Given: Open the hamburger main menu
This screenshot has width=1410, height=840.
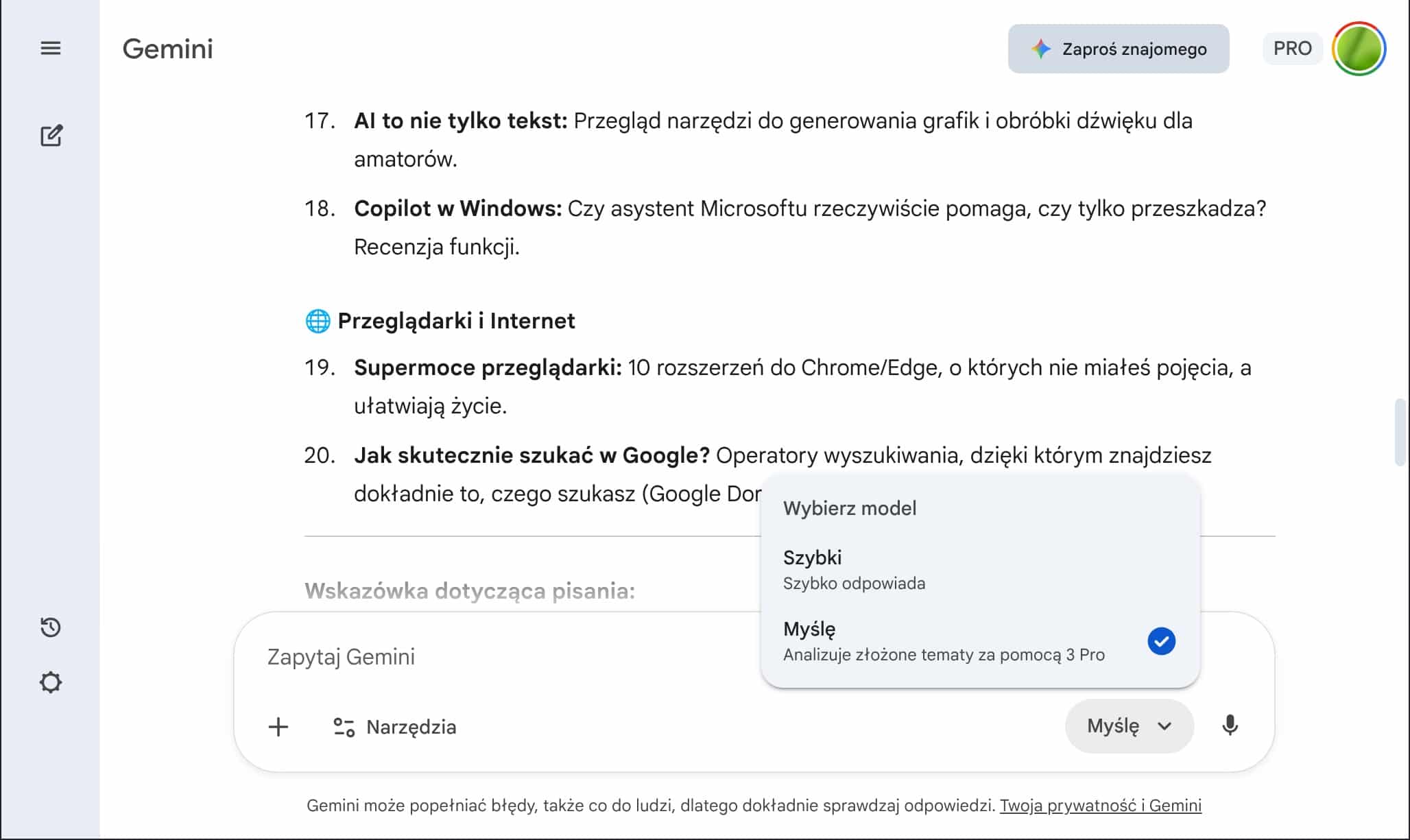Looking at the screenshot, I should point(51,48).
